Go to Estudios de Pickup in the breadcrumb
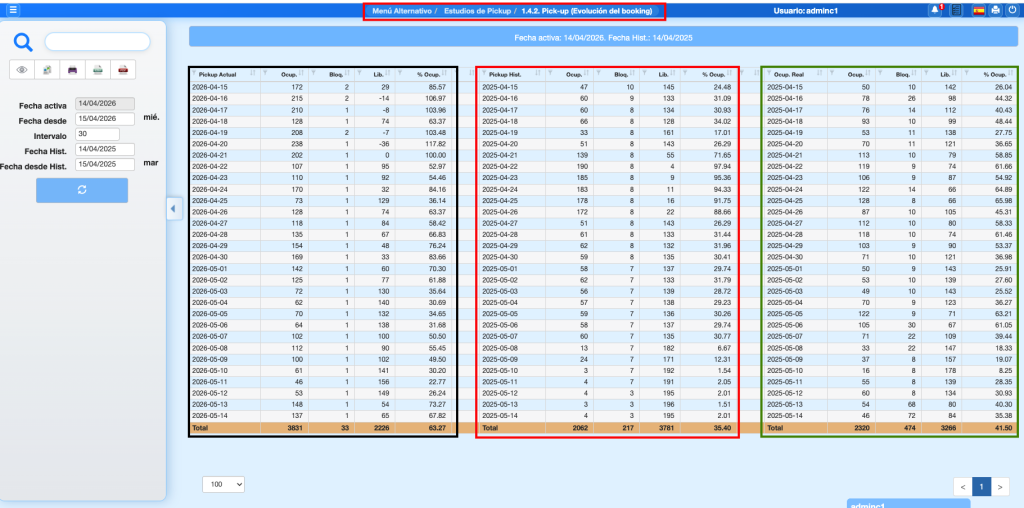Image resolution: width=1024 pixels, height=508 pixels. click(475, 11)
